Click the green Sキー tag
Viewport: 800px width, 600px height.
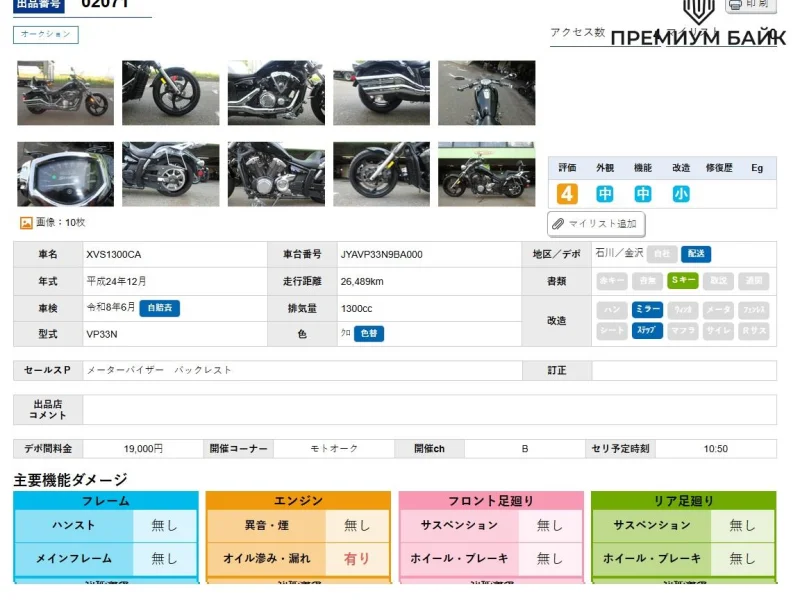coord(683,281)
